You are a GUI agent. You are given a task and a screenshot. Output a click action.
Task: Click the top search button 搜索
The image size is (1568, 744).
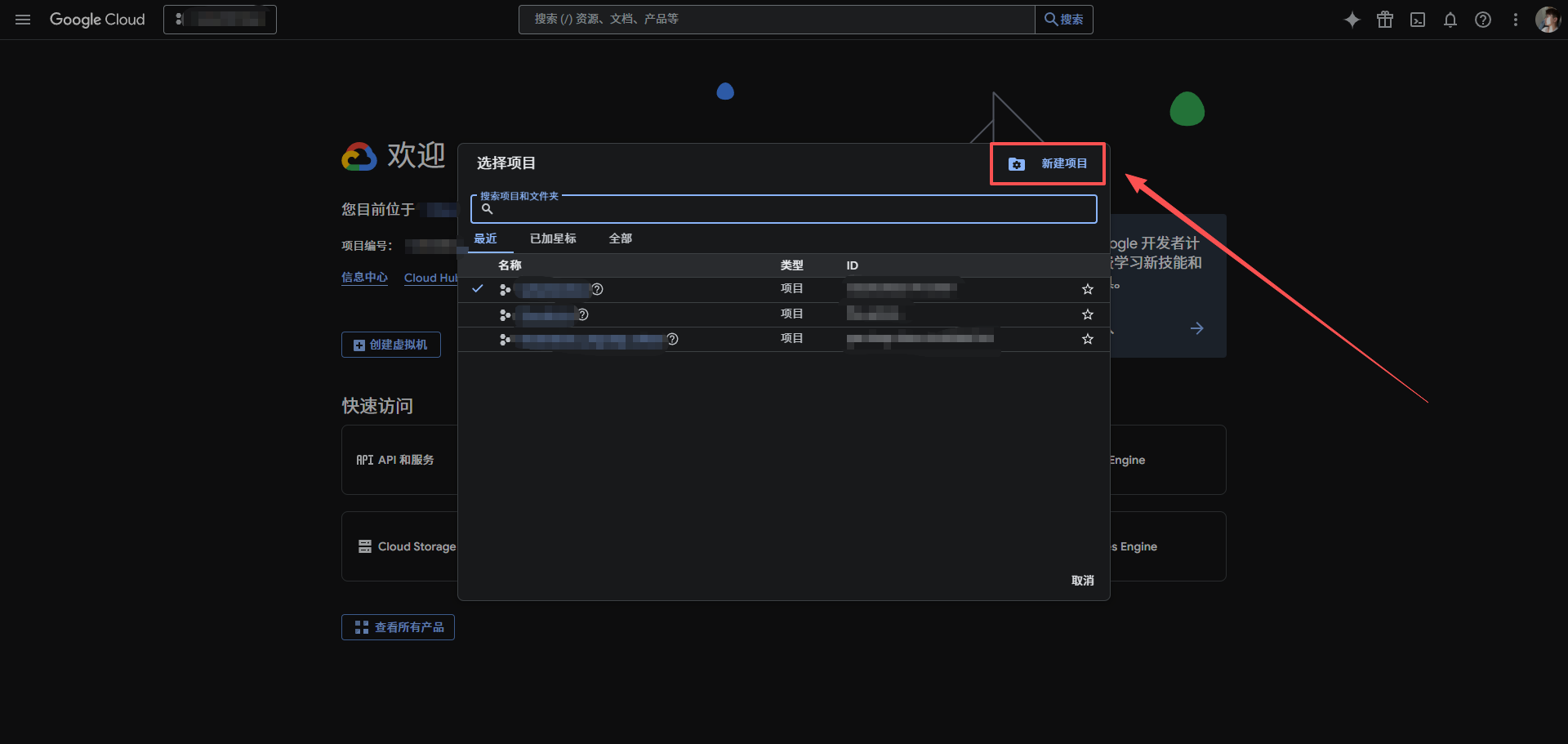tap(1064, 20)
